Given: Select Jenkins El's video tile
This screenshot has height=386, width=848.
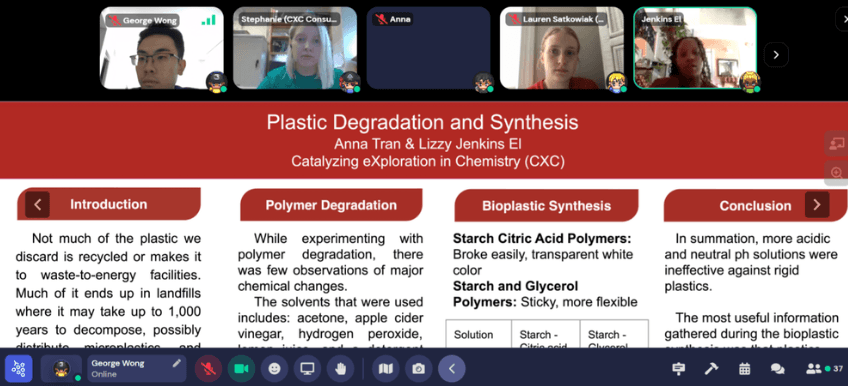Looking at the screenshot, I should point(695,48).
